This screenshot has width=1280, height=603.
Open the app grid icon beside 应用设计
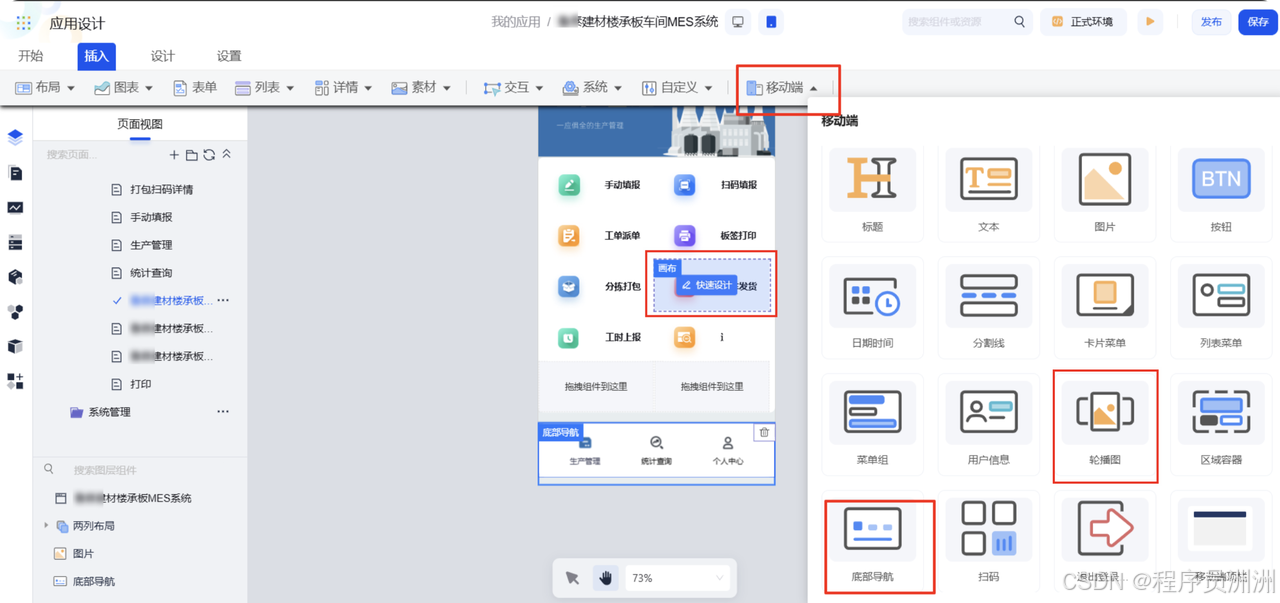(x=24, y=23)
